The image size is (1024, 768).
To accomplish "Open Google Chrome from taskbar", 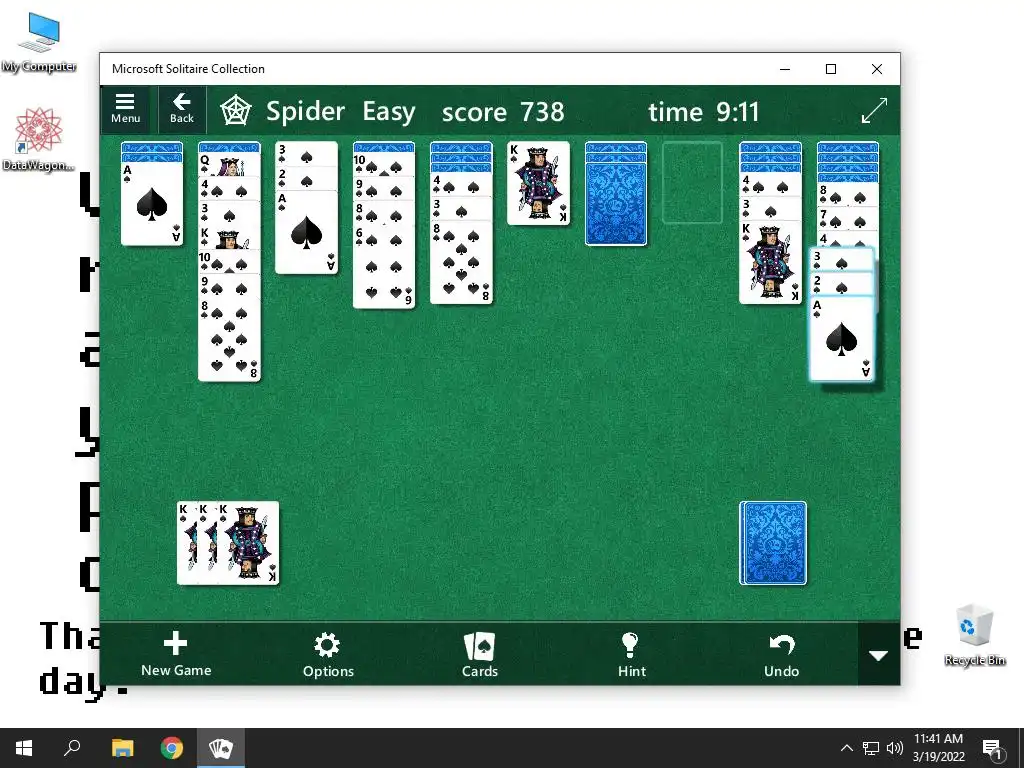I will (x=172, y=748).
